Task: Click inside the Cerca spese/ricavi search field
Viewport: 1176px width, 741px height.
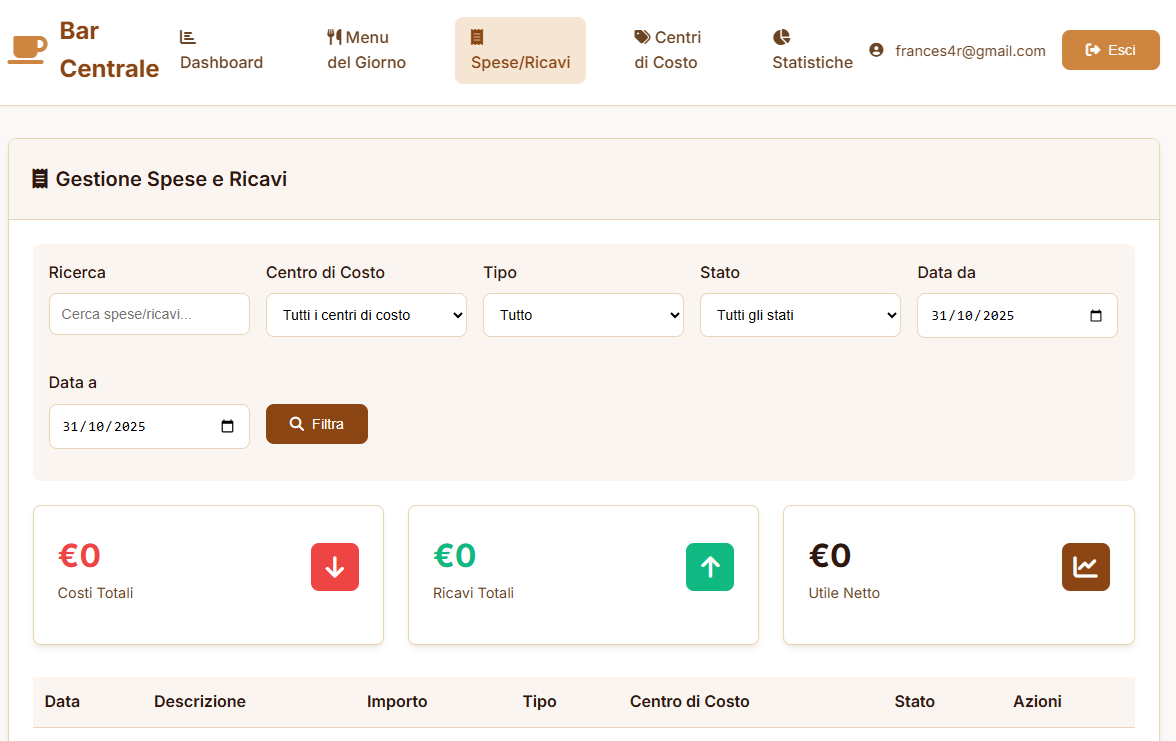Action: click(149, 314)
